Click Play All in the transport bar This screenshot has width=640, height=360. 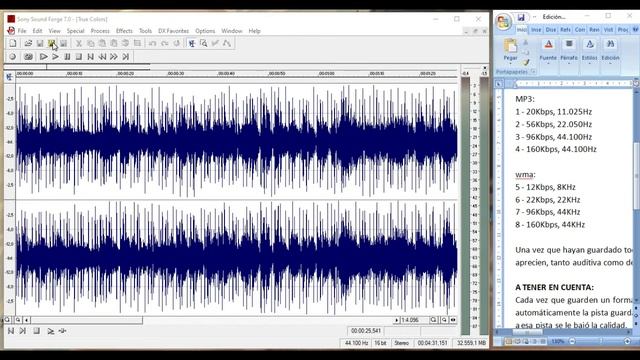tap(43, 57)
